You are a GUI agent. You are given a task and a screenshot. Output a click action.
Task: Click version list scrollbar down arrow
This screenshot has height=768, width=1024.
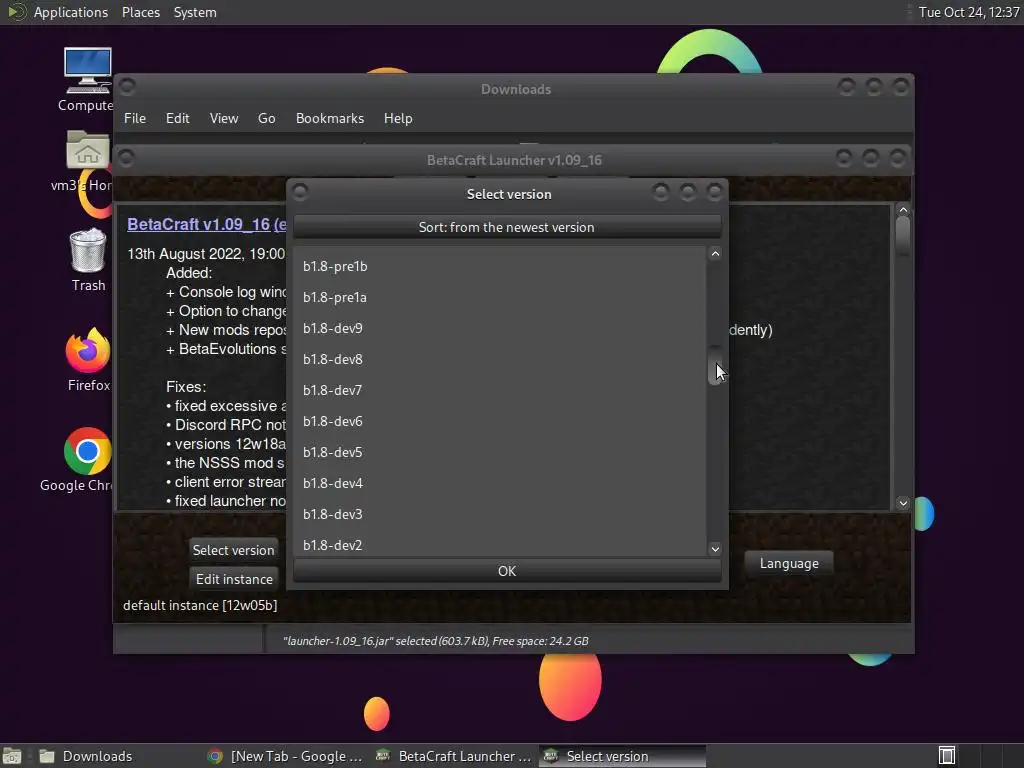715,549
